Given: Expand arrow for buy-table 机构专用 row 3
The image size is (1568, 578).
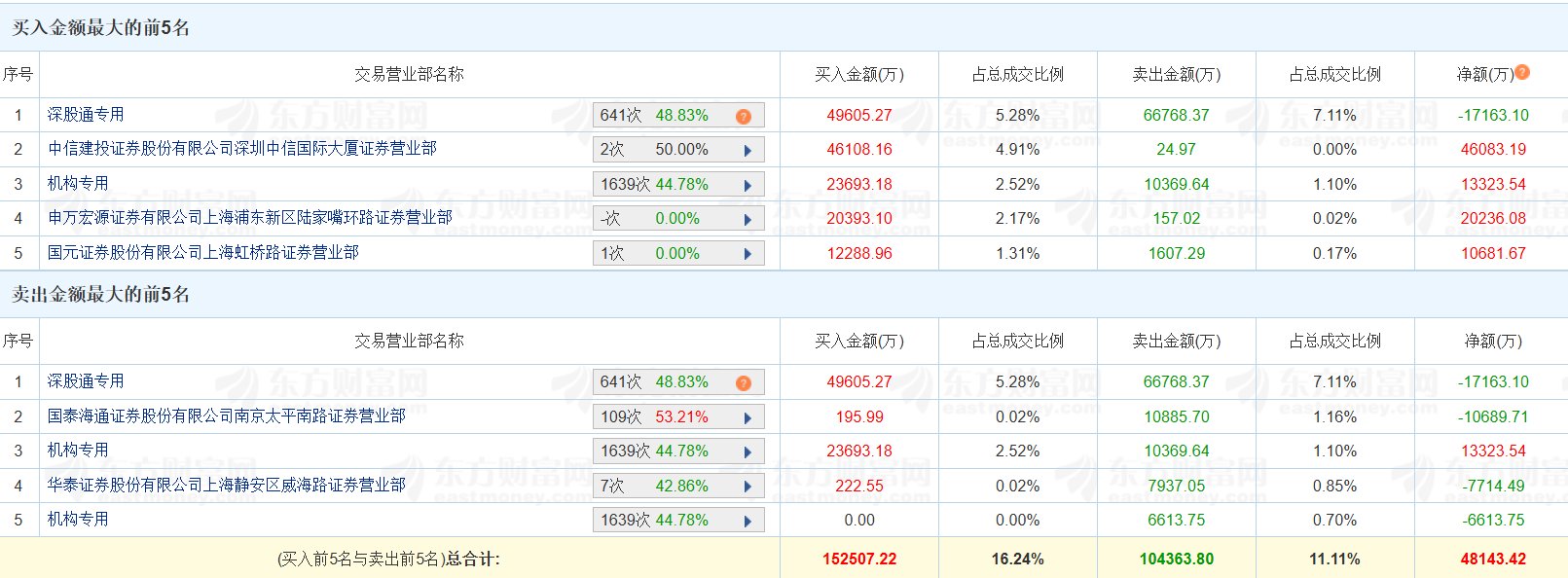Looking at the screenshot, I should pos(748,185).
